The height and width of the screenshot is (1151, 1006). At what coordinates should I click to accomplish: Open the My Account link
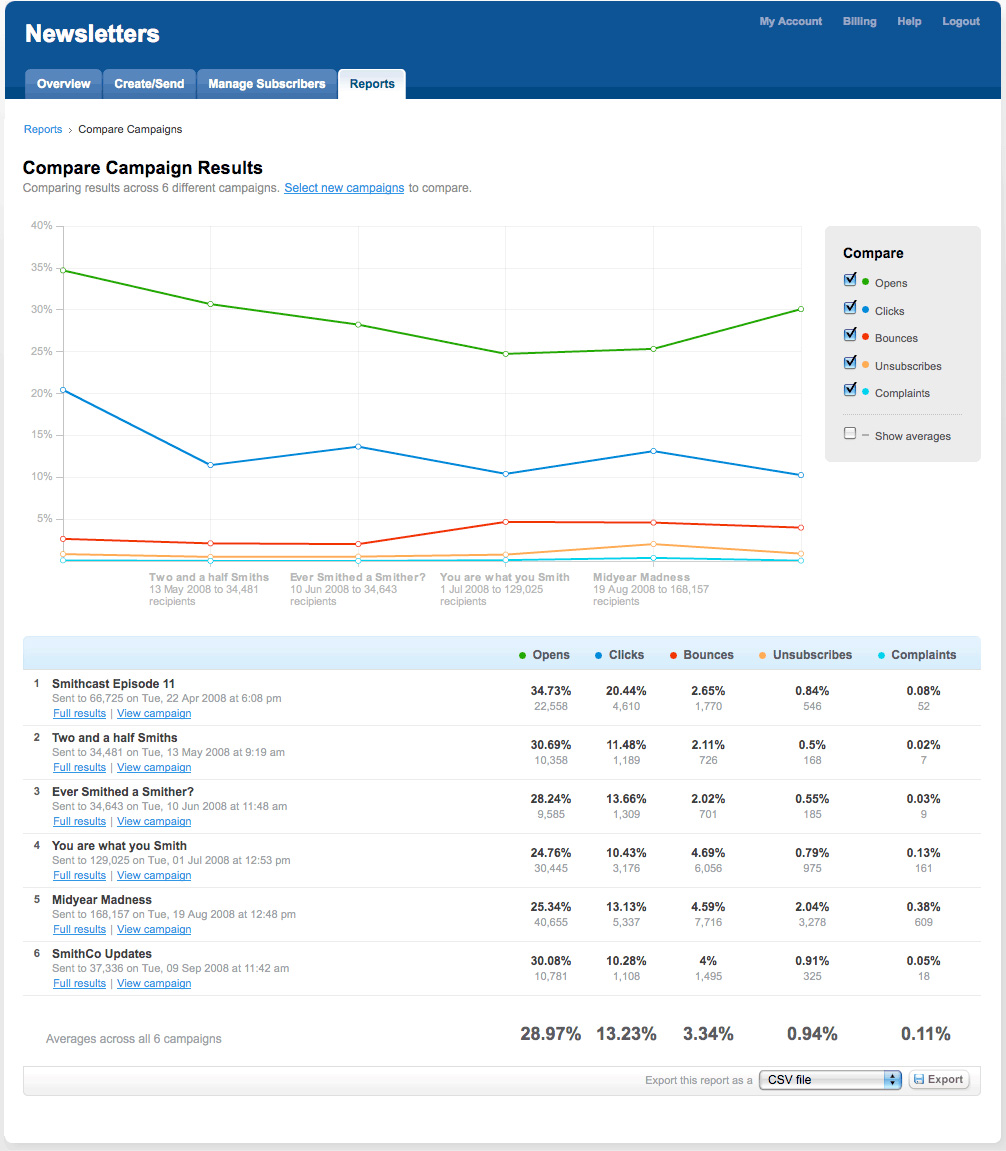(790, 22)
